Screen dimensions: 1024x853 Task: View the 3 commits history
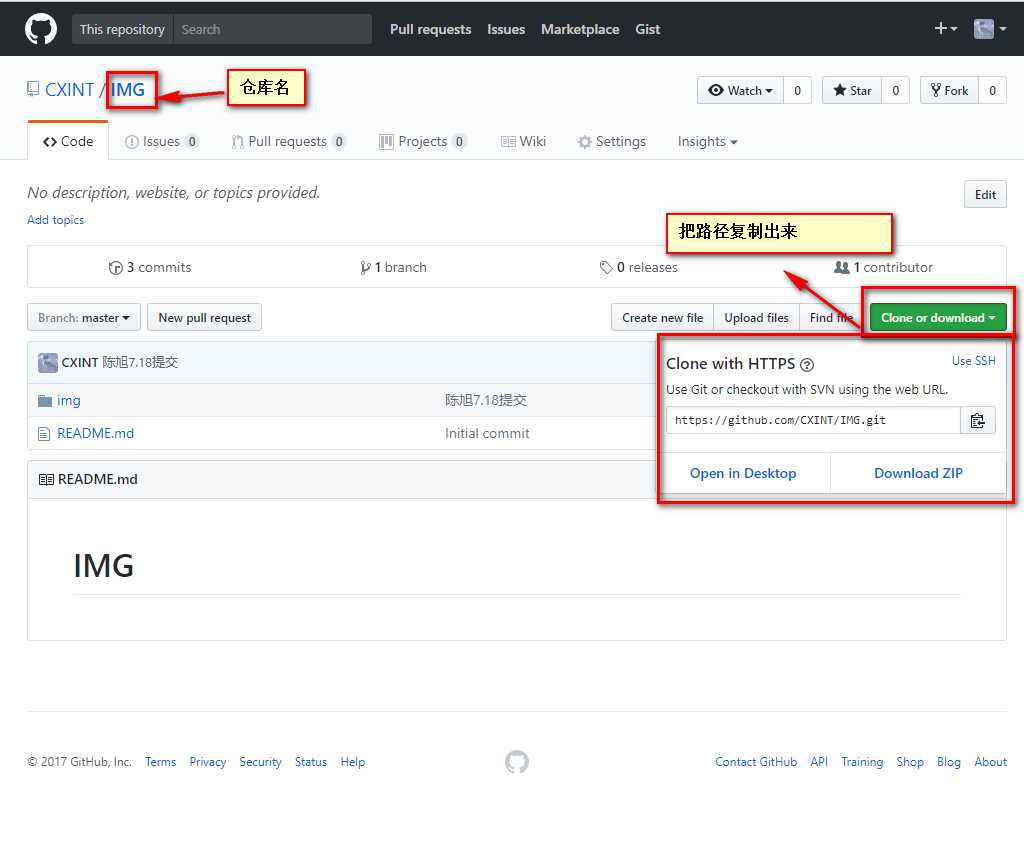coord(150,267)
